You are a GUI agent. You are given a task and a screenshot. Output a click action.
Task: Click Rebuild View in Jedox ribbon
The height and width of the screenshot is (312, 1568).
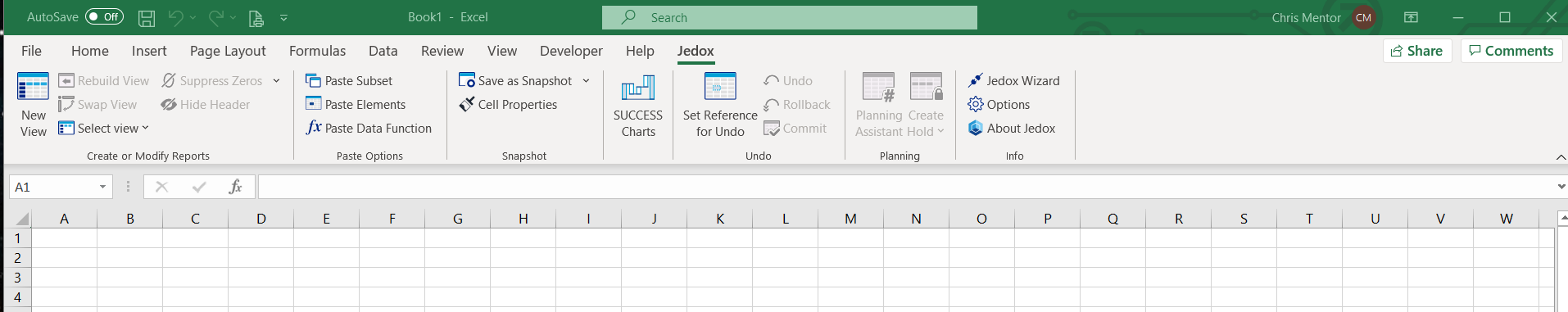104,80
